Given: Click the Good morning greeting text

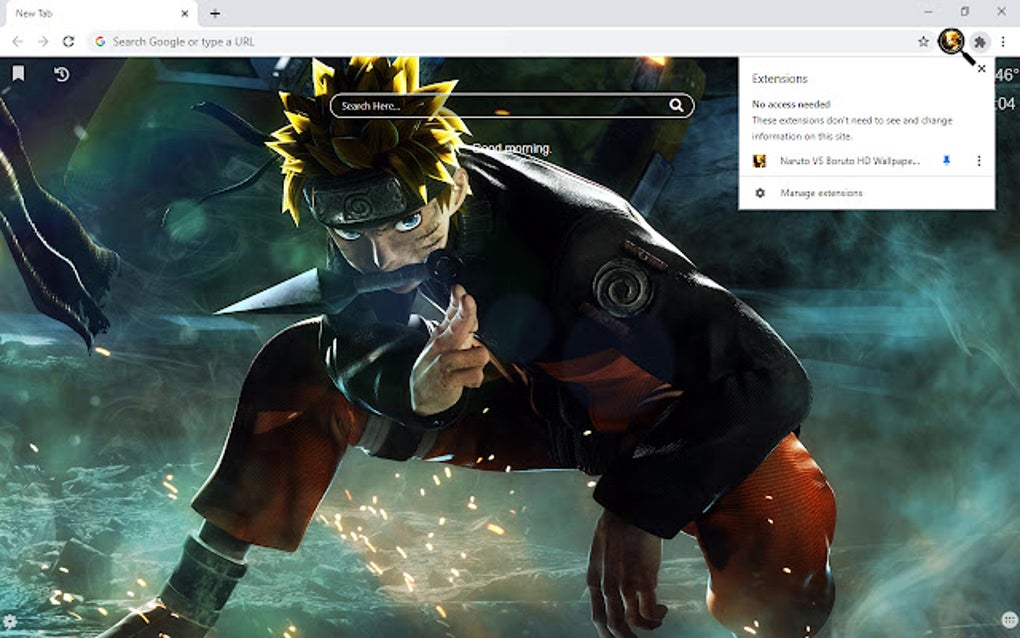Looking at the screenshot, I should 512,148.
